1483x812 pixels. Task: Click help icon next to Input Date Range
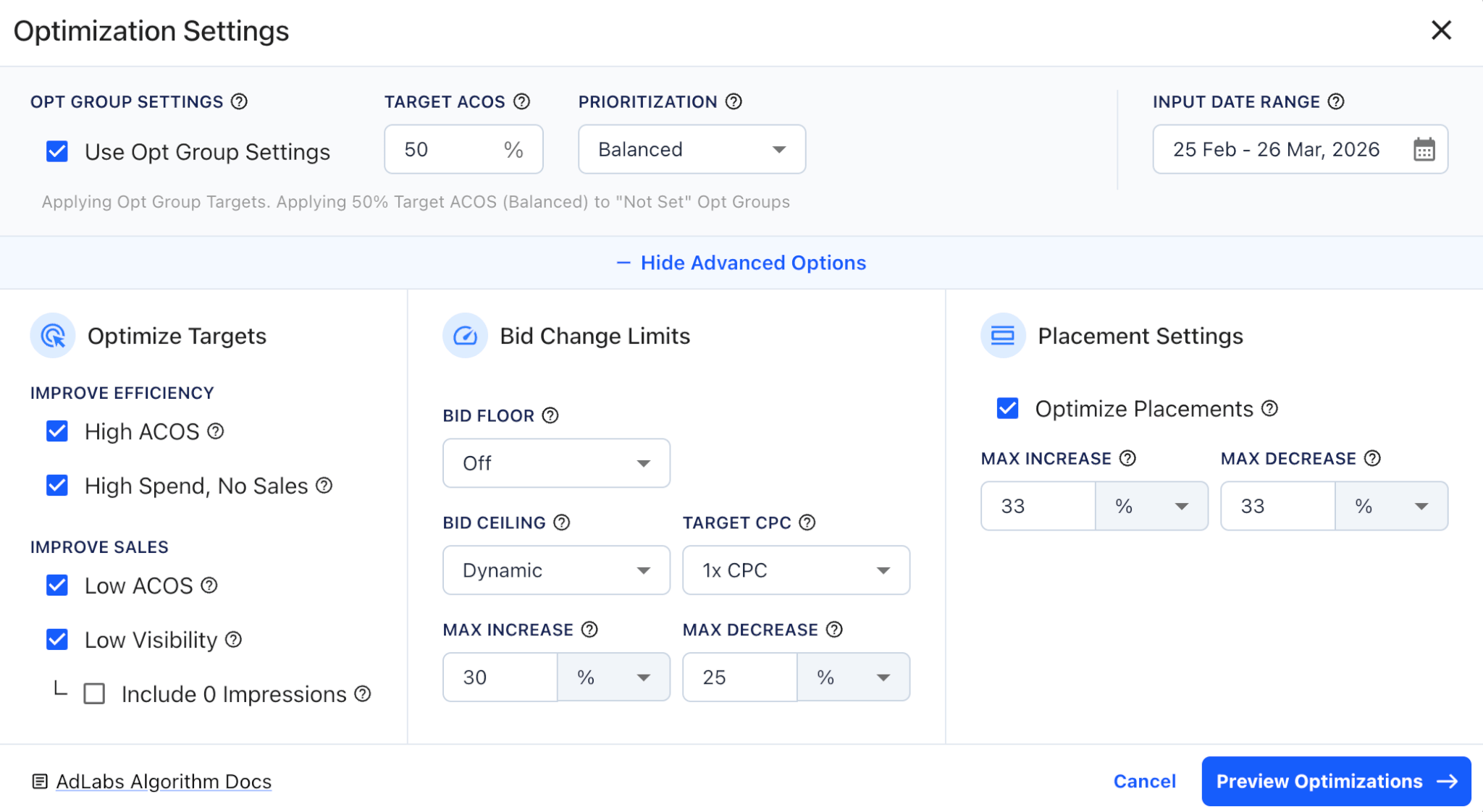click(1336, 102)
